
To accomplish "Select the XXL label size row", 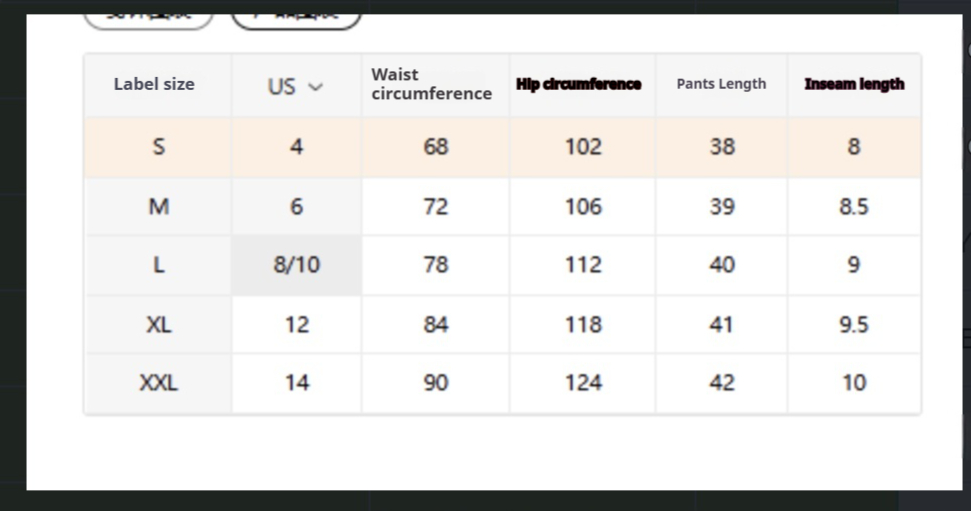I will click(x=158, y=382).
